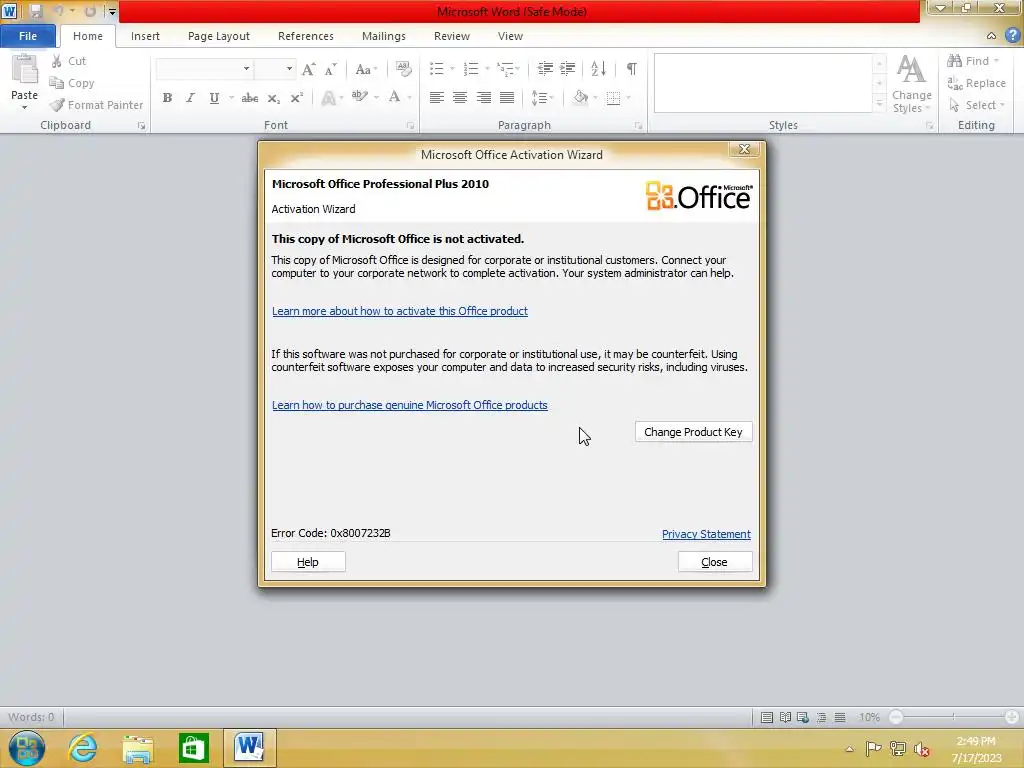1024x768 pixels.
Task: Click the Bullets list icon
Action: click(436, 69)
